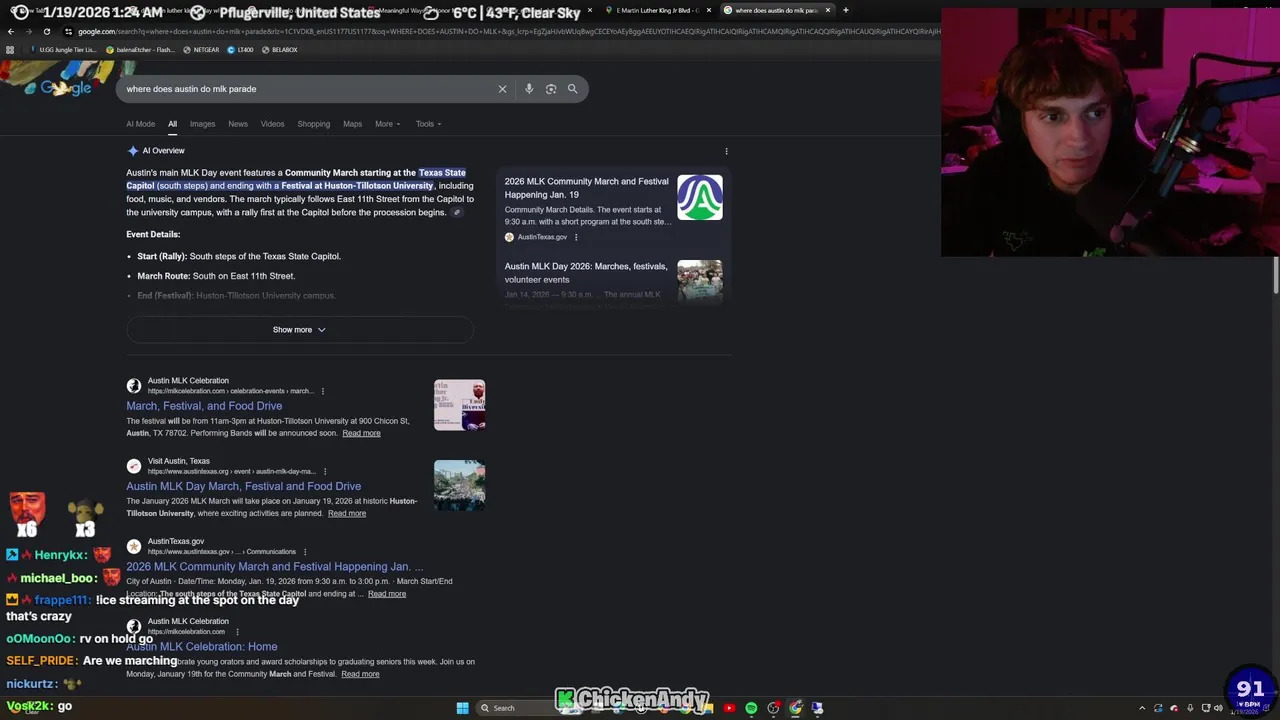Click the Google logo
The height and width of the screenshot is (720, 1280).
(x=66, y=88)
